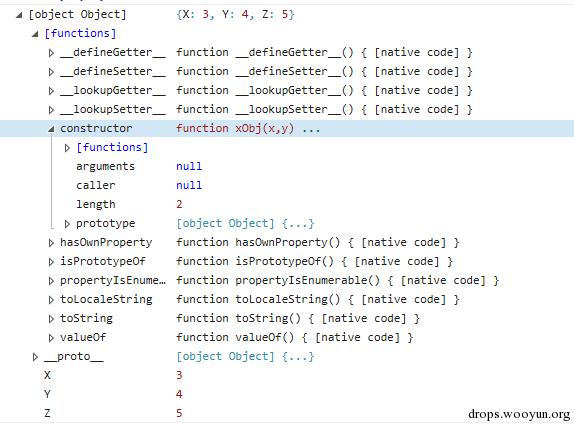Expand the __proto__ object node
The image size is (574, 426).
(x=35, y=357)
